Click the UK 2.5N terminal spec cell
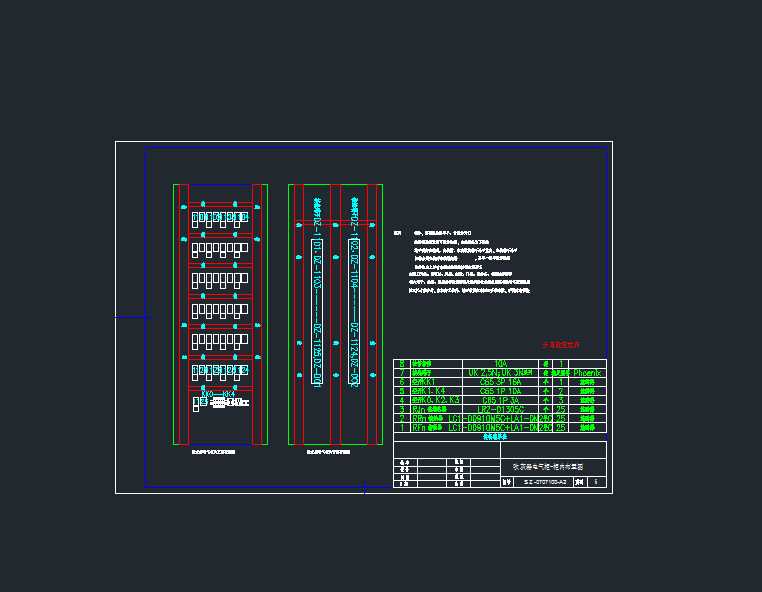Screen dimensions: 762x592 pyautogui.click(x=501, y=372)
